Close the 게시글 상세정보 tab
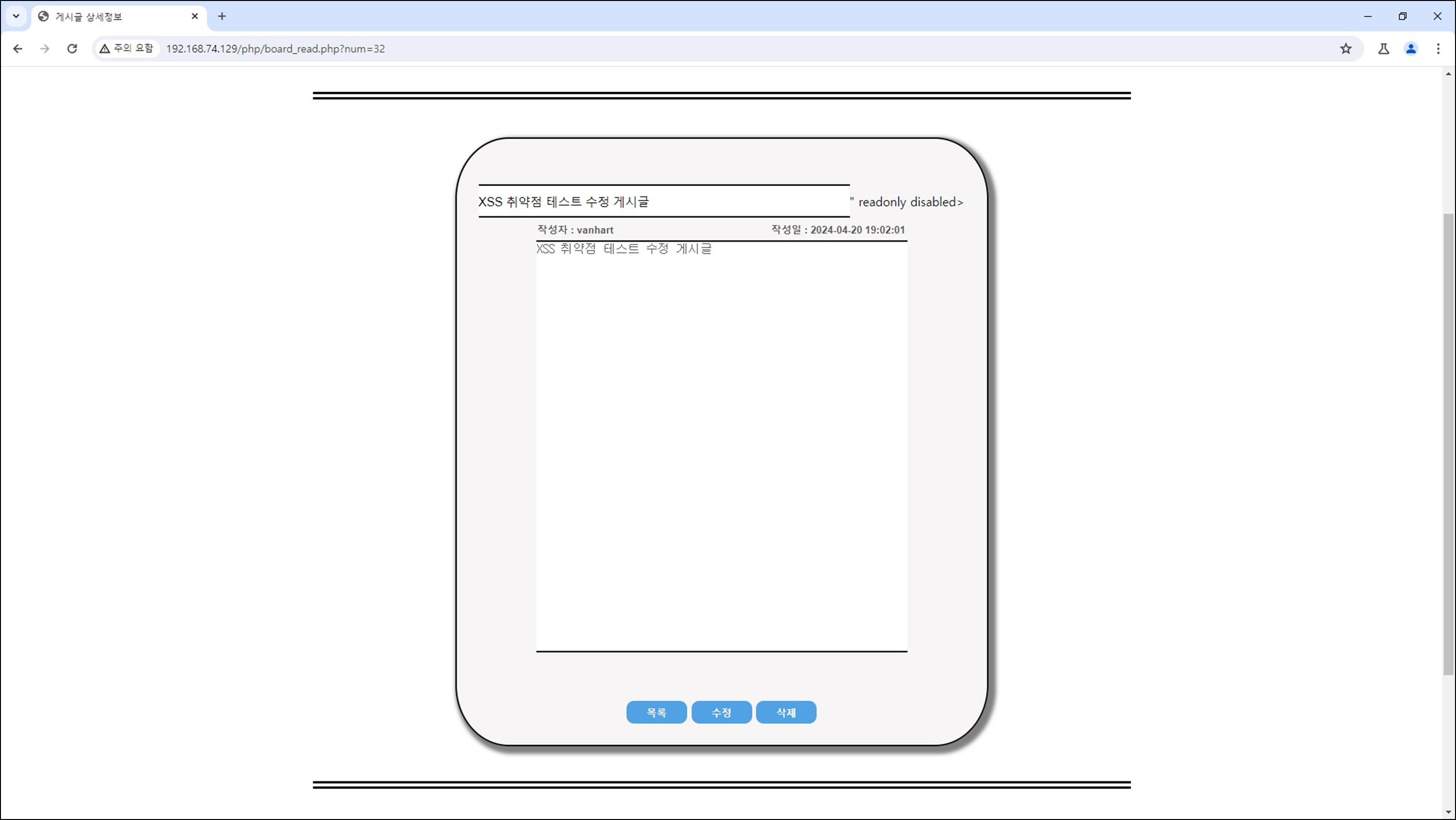 click(x=194, y=16)
